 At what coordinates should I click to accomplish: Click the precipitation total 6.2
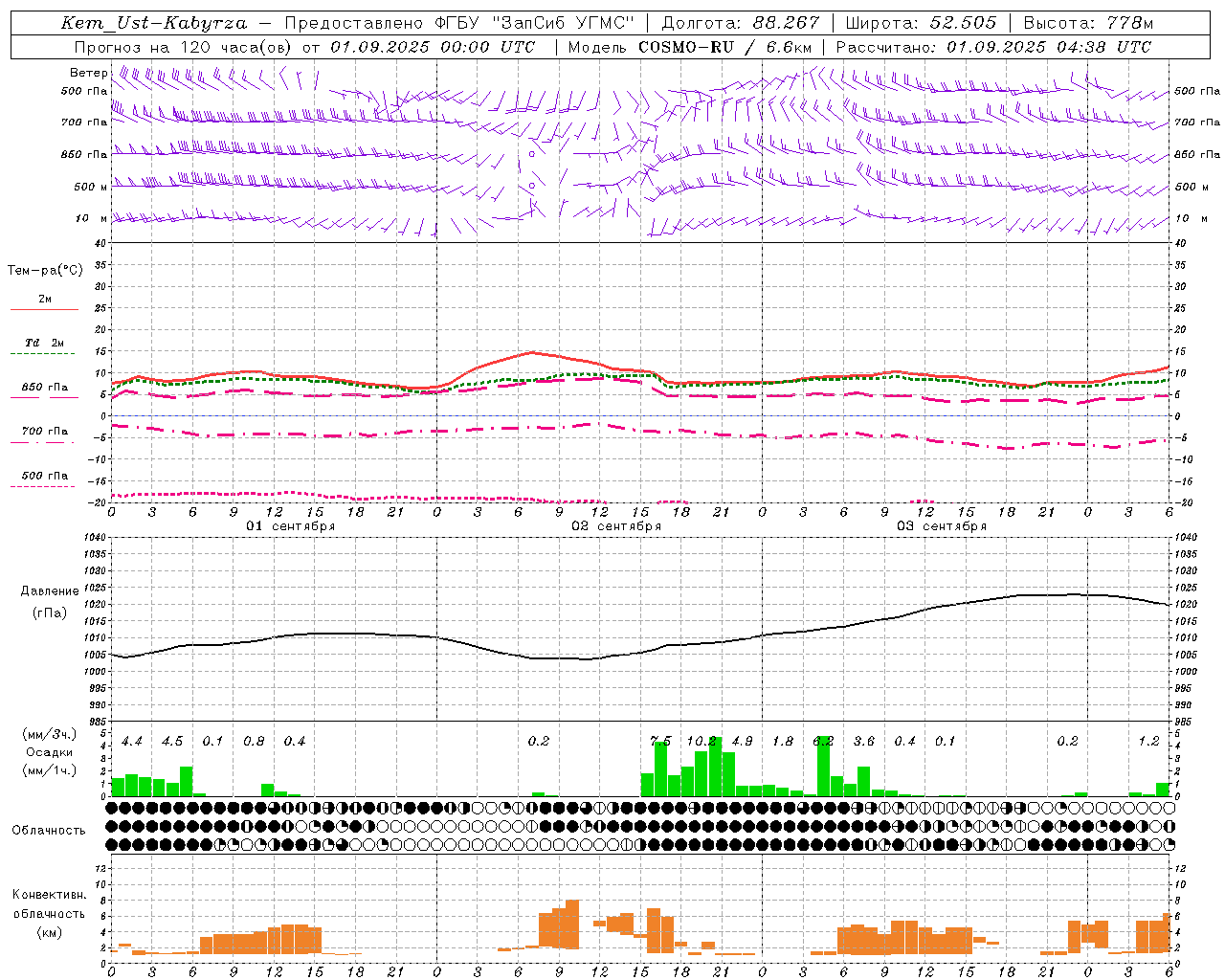coord(823,742)
